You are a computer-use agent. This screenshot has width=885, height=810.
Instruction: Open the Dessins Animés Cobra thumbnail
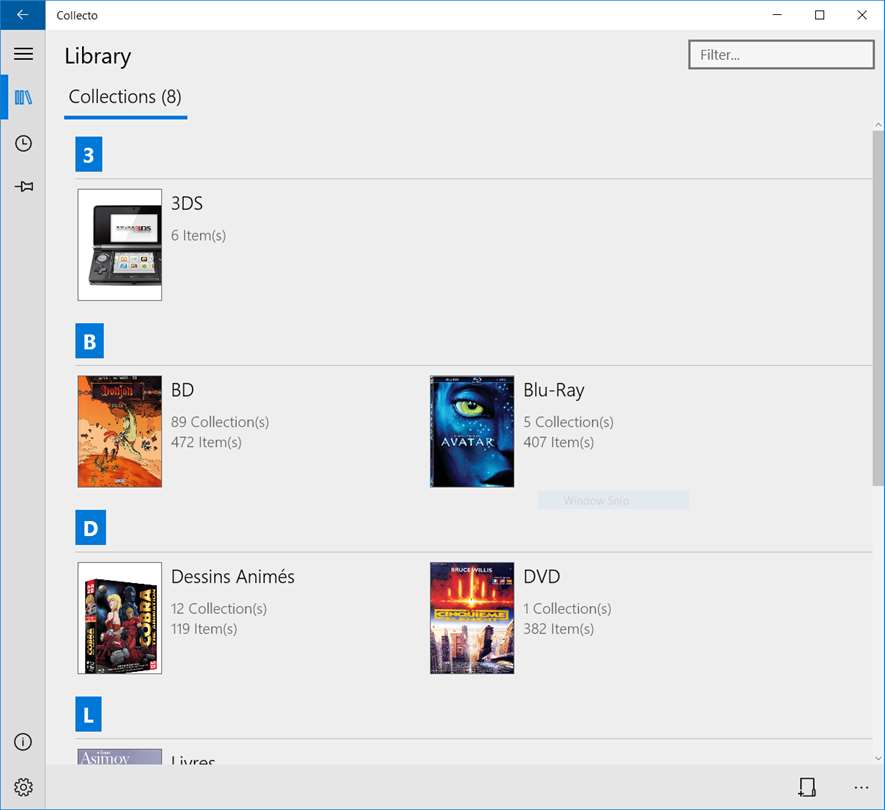click(x=120, y=618)
